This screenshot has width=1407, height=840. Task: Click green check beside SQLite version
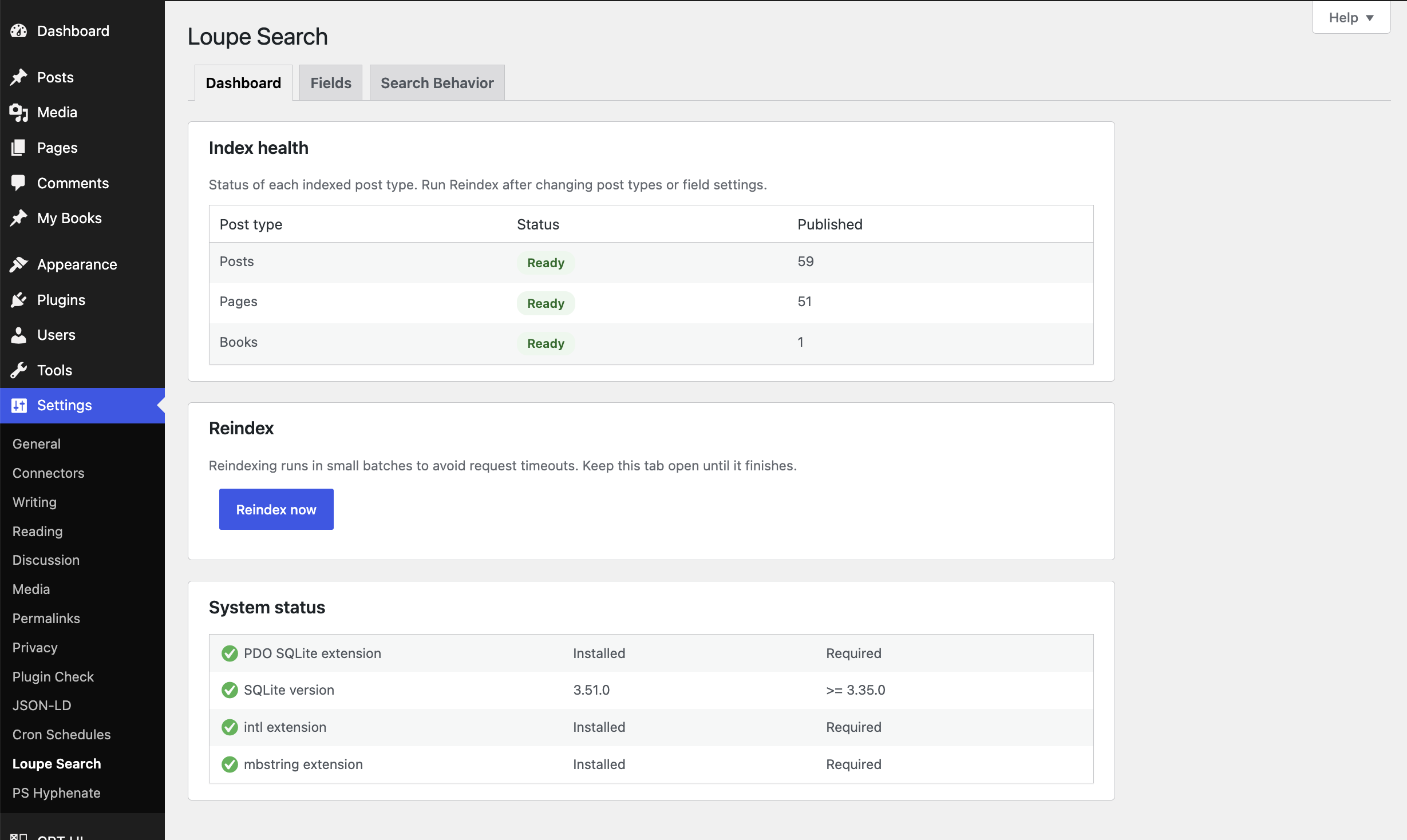click(230, 690)
